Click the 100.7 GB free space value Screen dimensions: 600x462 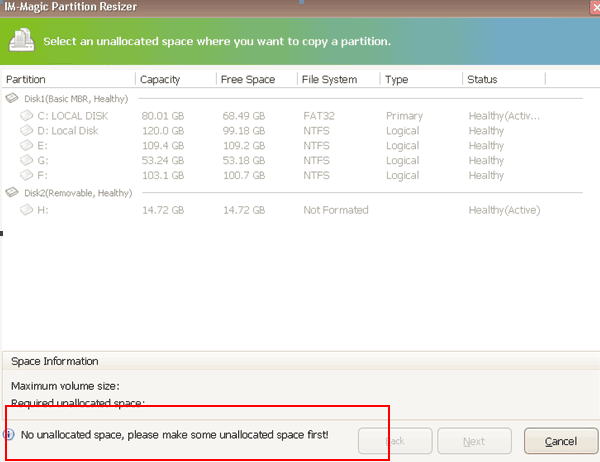pyautogui.click(x=244, y=175)
